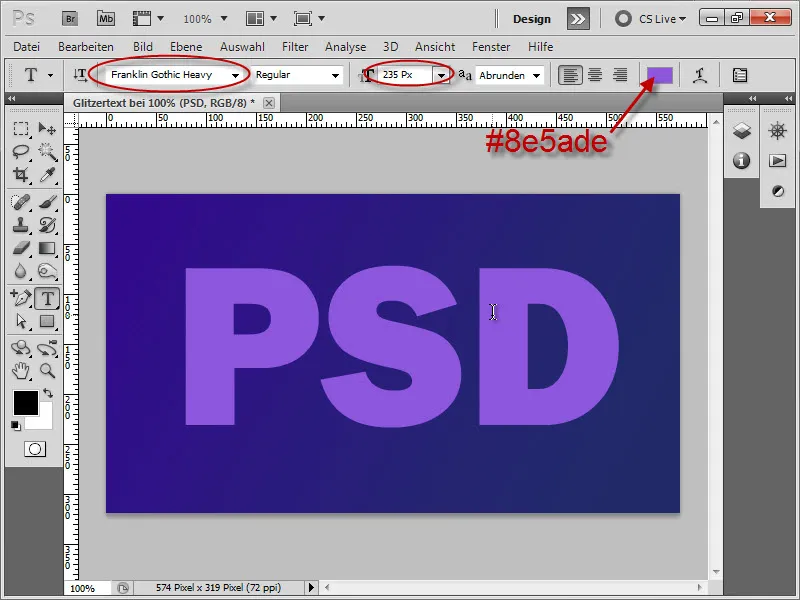This screenshot has height=600, width=800.
Task: Click the black foreground color swatch
Action: click(x=26, y=403)
